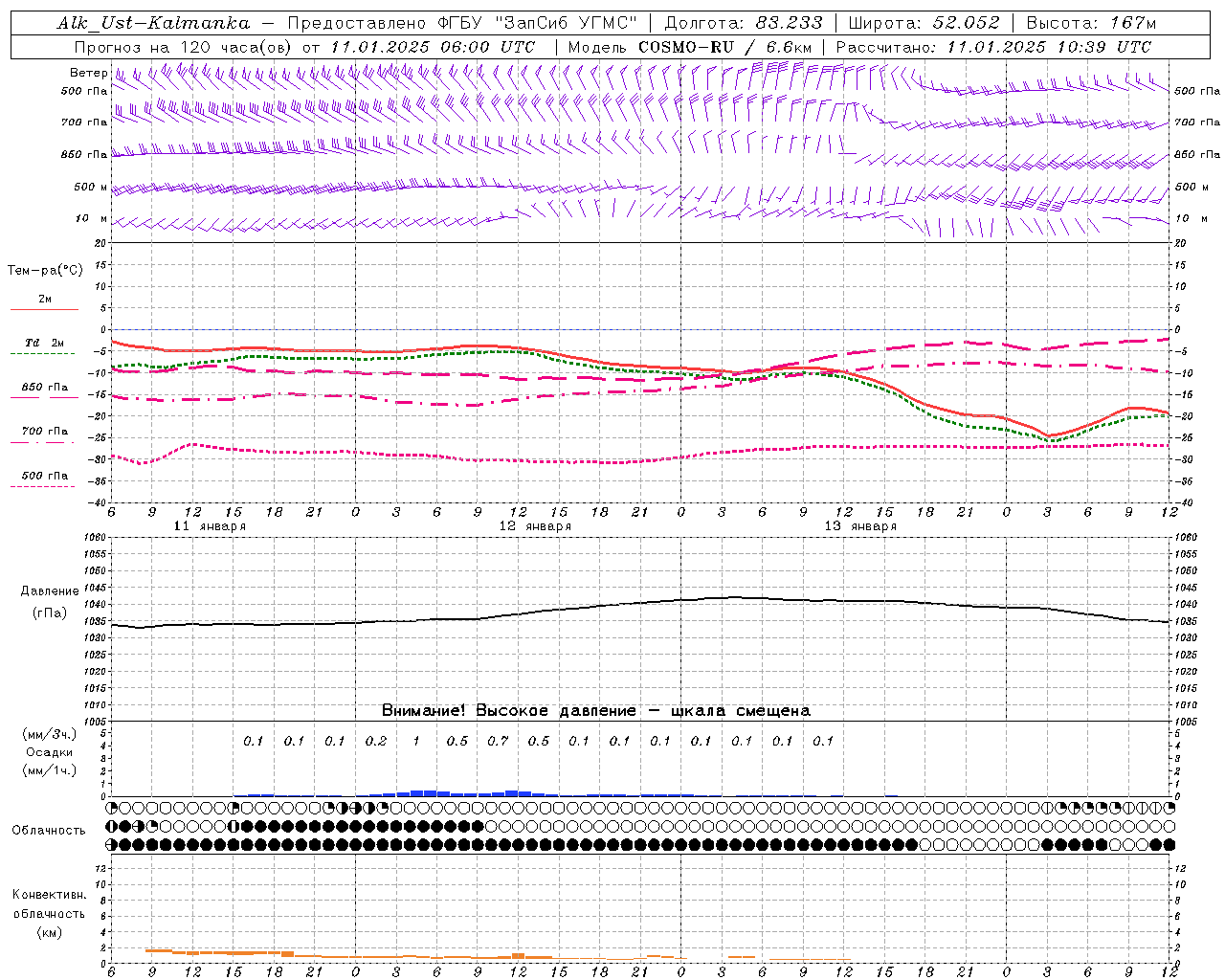Click the "Осадки" precipitation label
Image resolution: width=1225 pixels, height=980 pixels.
coord(50,752)
